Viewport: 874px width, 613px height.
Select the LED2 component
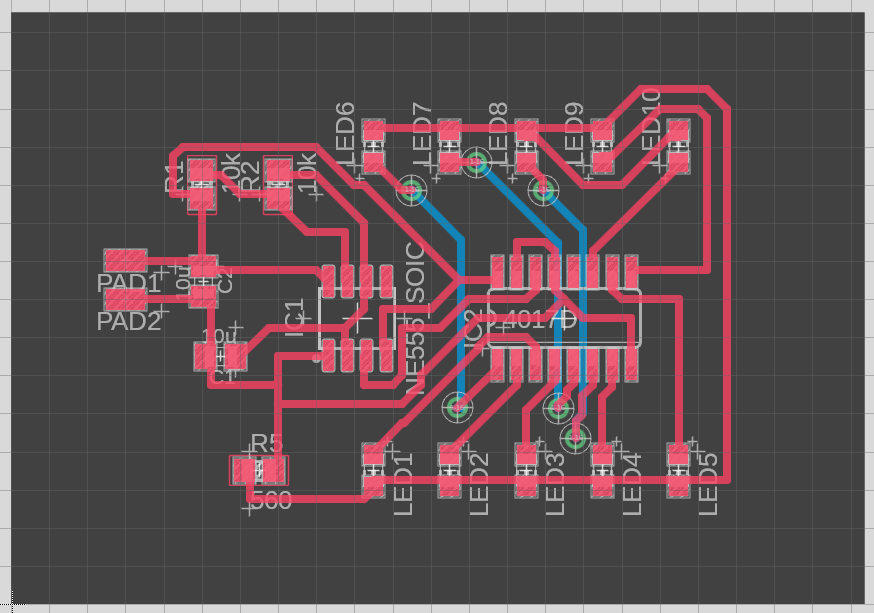point(449,471)
